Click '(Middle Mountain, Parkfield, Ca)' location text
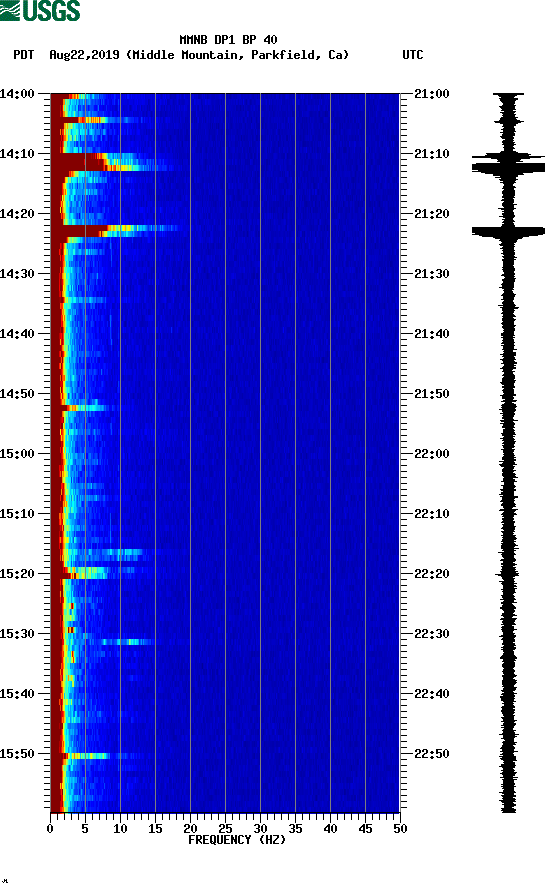The image size is (552, 892). (x=237, y=55)
